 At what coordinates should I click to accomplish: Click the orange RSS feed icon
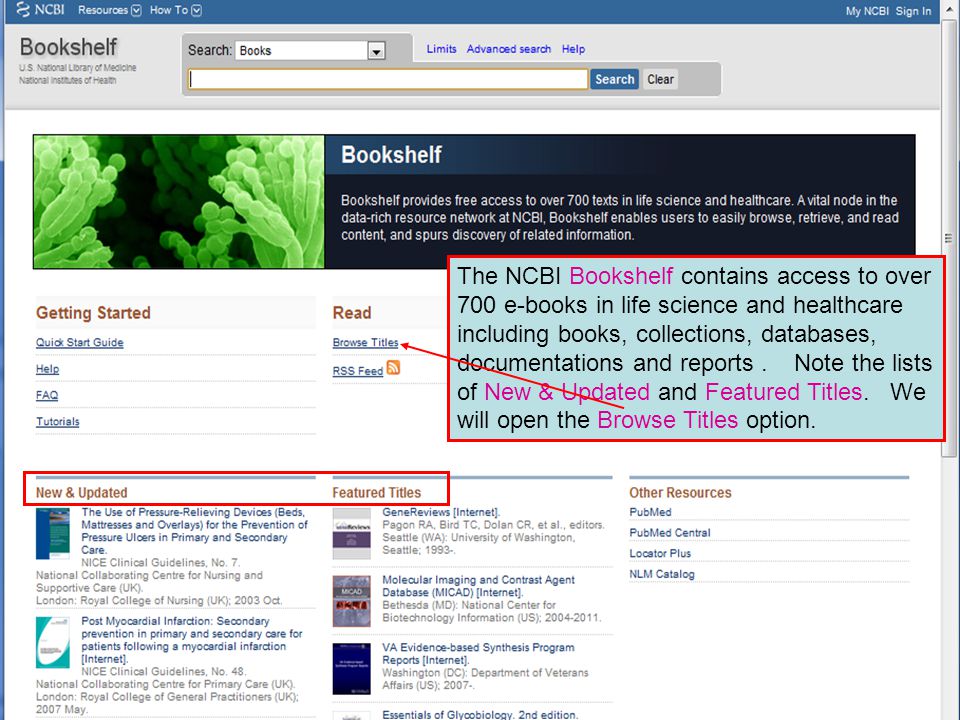coord(393,367)
